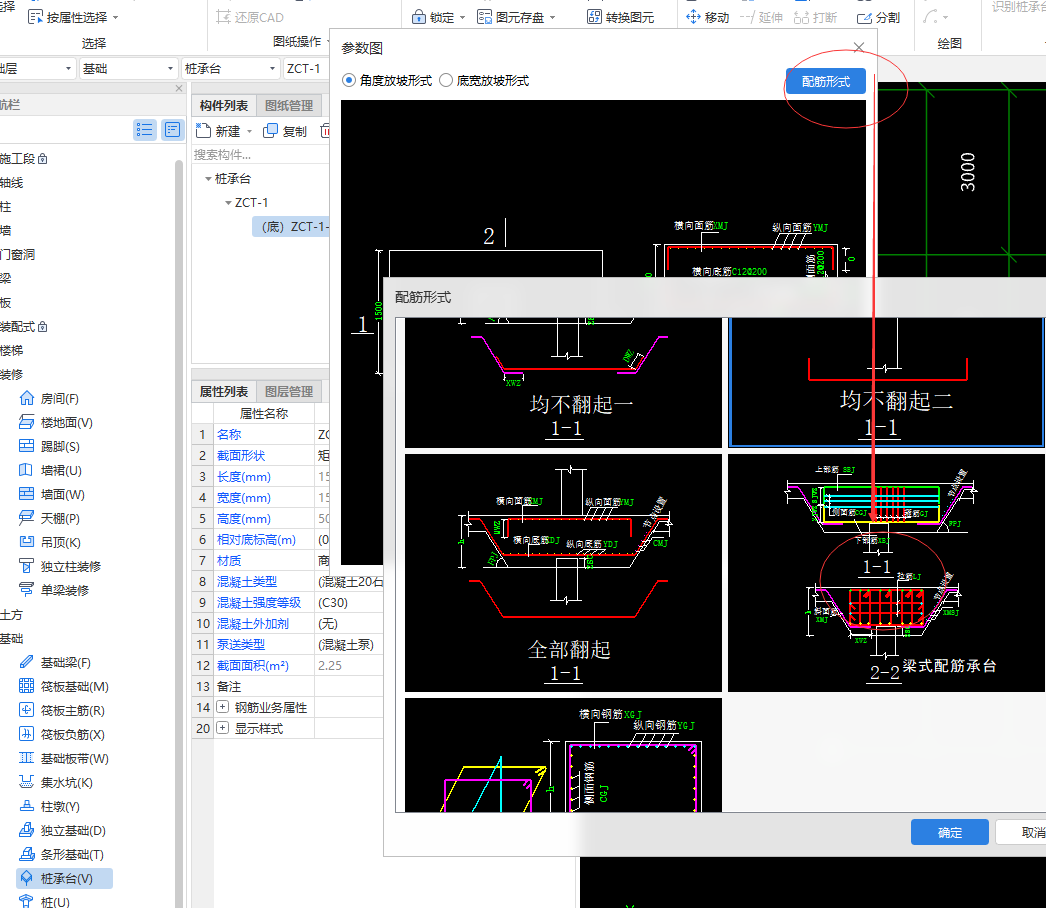Pick the 均不翻起一 reinforcement thumbnail
Image resolution: width=1046 pixels, height=908 pixels.
coord(564,383)
